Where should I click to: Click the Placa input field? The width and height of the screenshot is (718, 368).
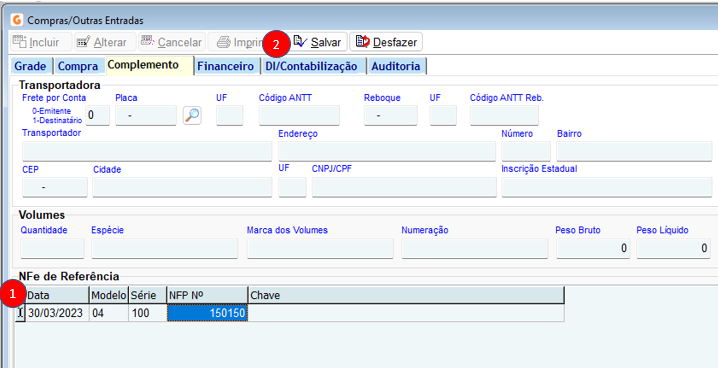(146, 115)
